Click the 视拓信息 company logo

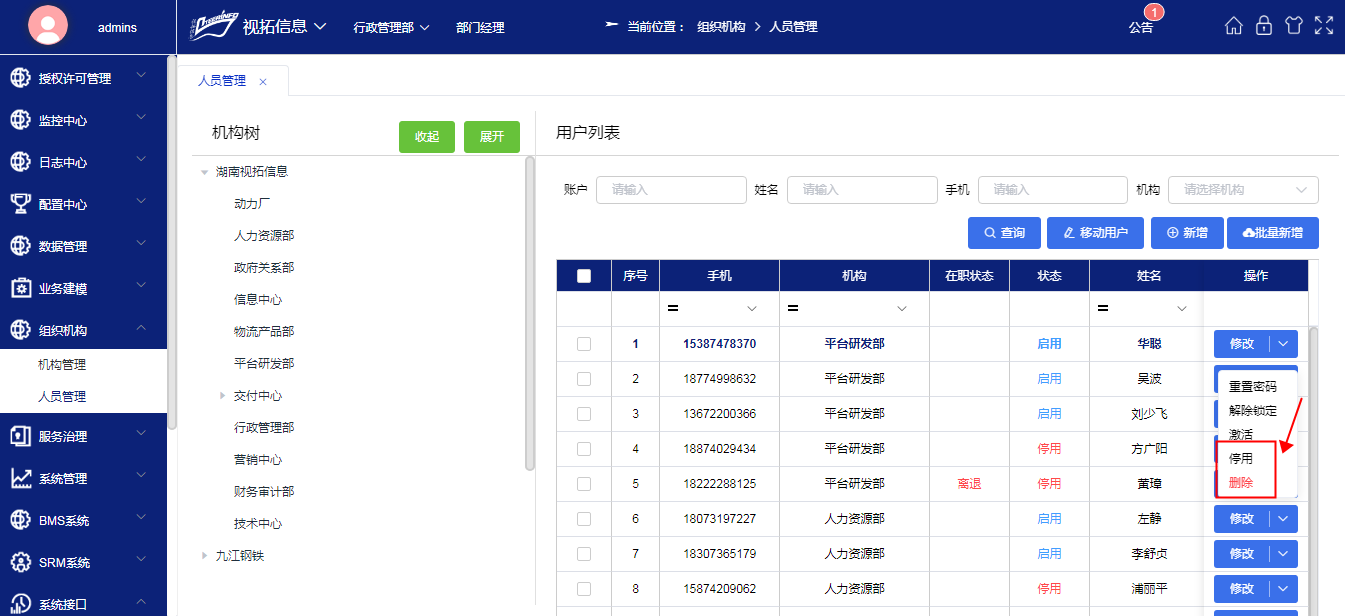[x=213, y=26]
